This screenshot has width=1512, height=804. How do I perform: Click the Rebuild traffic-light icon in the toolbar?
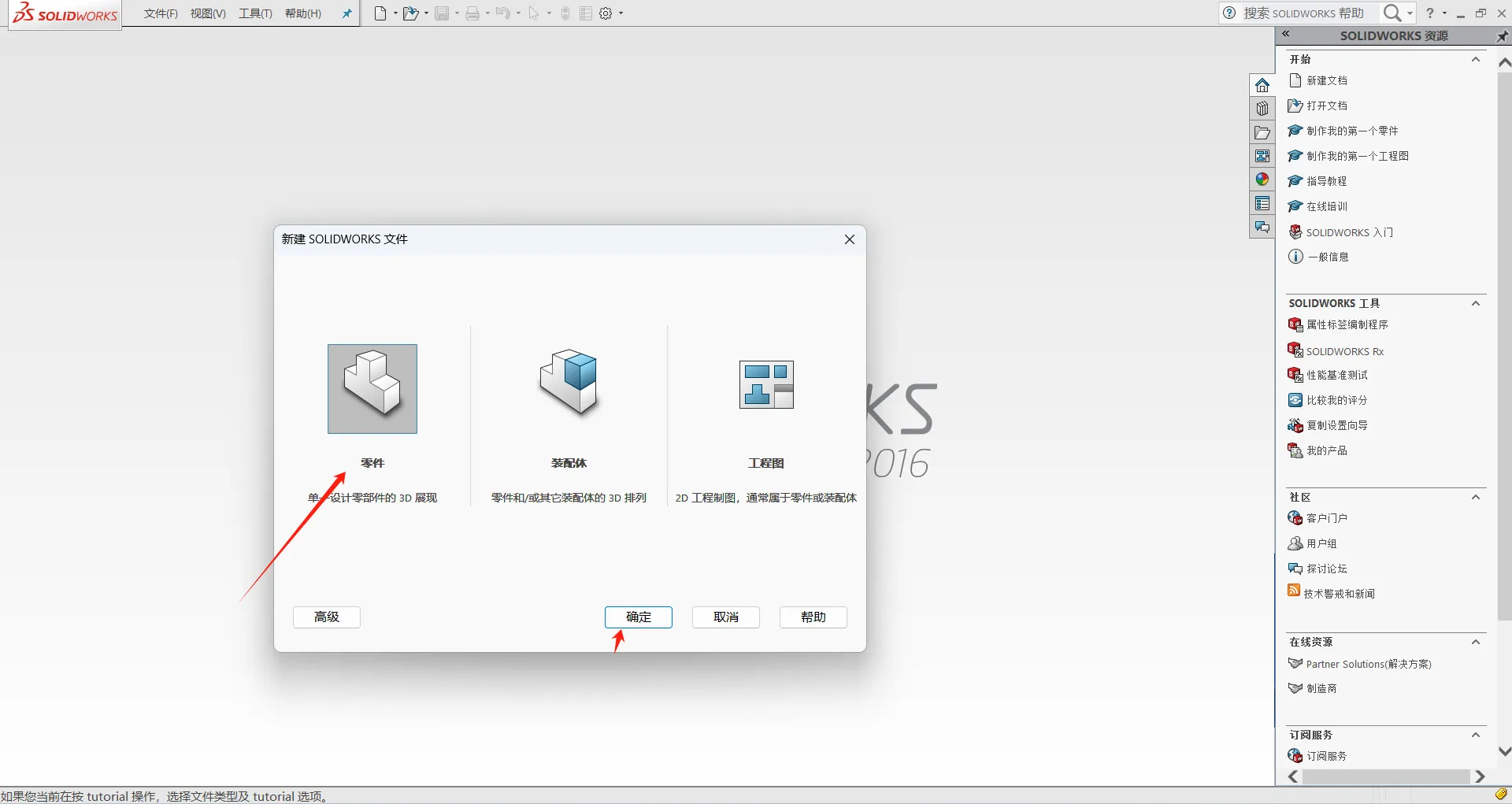point(565,13)
